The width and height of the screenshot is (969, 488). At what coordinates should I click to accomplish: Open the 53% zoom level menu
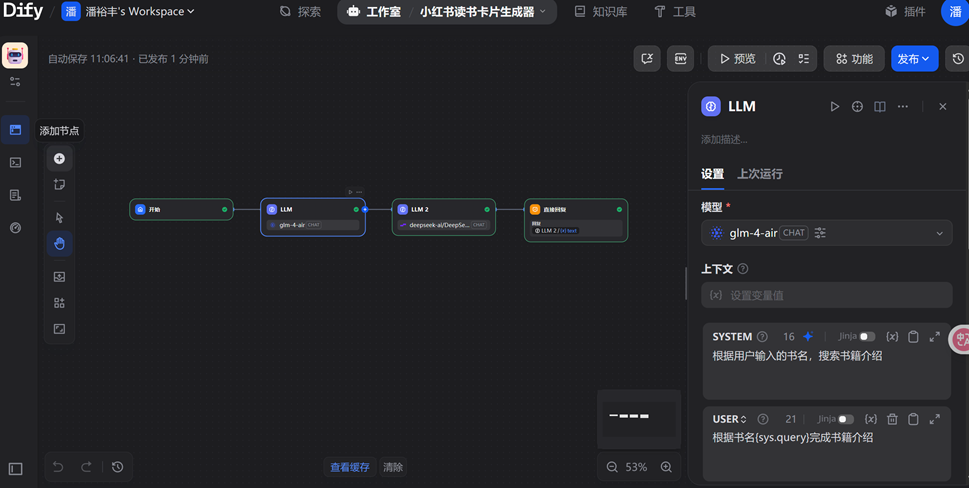[x=636, y=467]
